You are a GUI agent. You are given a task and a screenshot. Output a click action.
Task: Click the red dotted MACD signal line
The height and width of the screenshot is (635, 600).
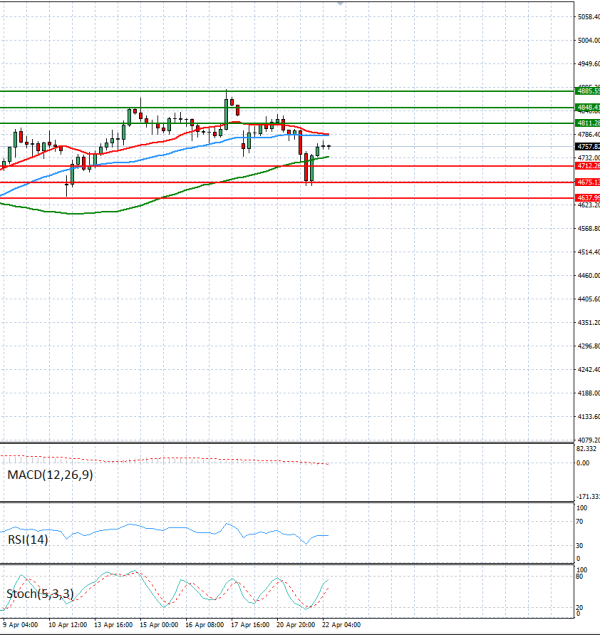(x=200, y=460)
